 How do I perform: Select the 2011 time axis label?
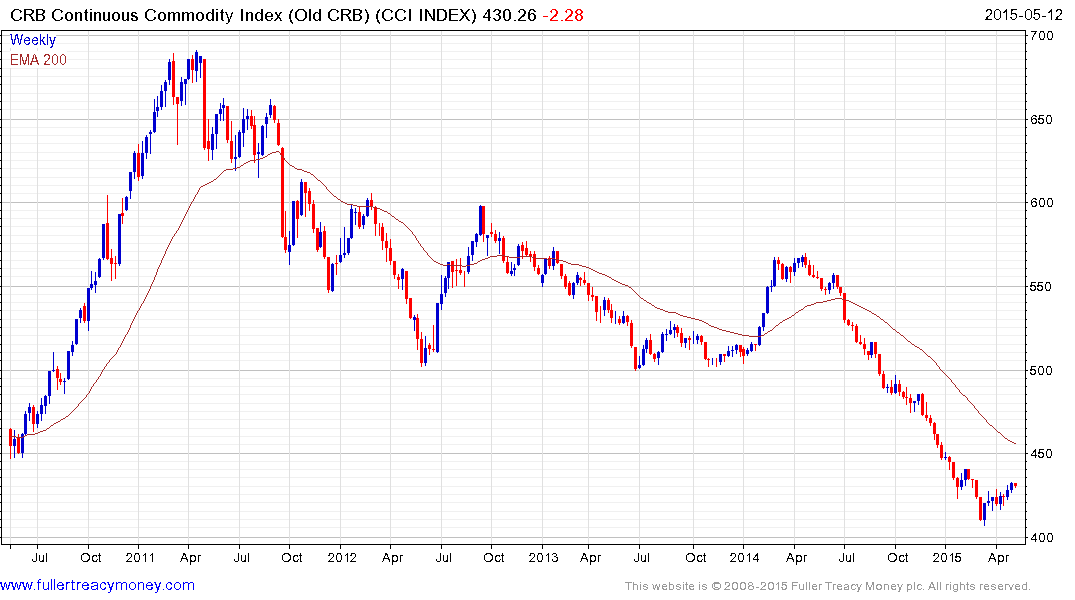tap(140, 557)
